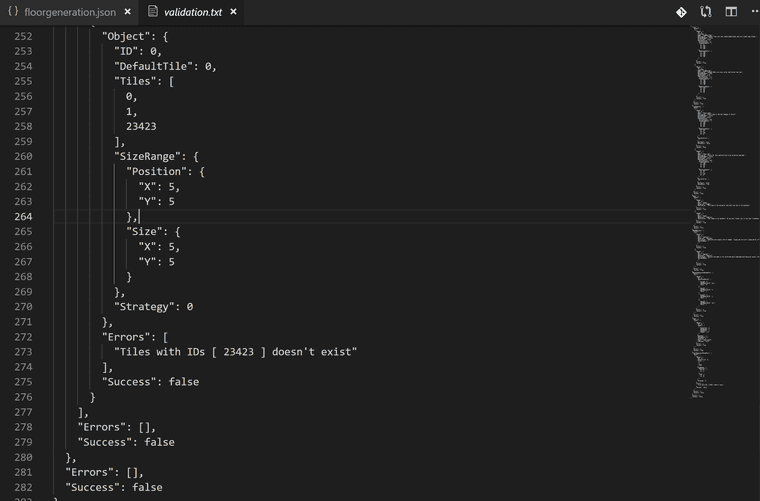Open the More Actions ellipsis menu
Viewport: 760px width, 501px height.
coord(753,12)
